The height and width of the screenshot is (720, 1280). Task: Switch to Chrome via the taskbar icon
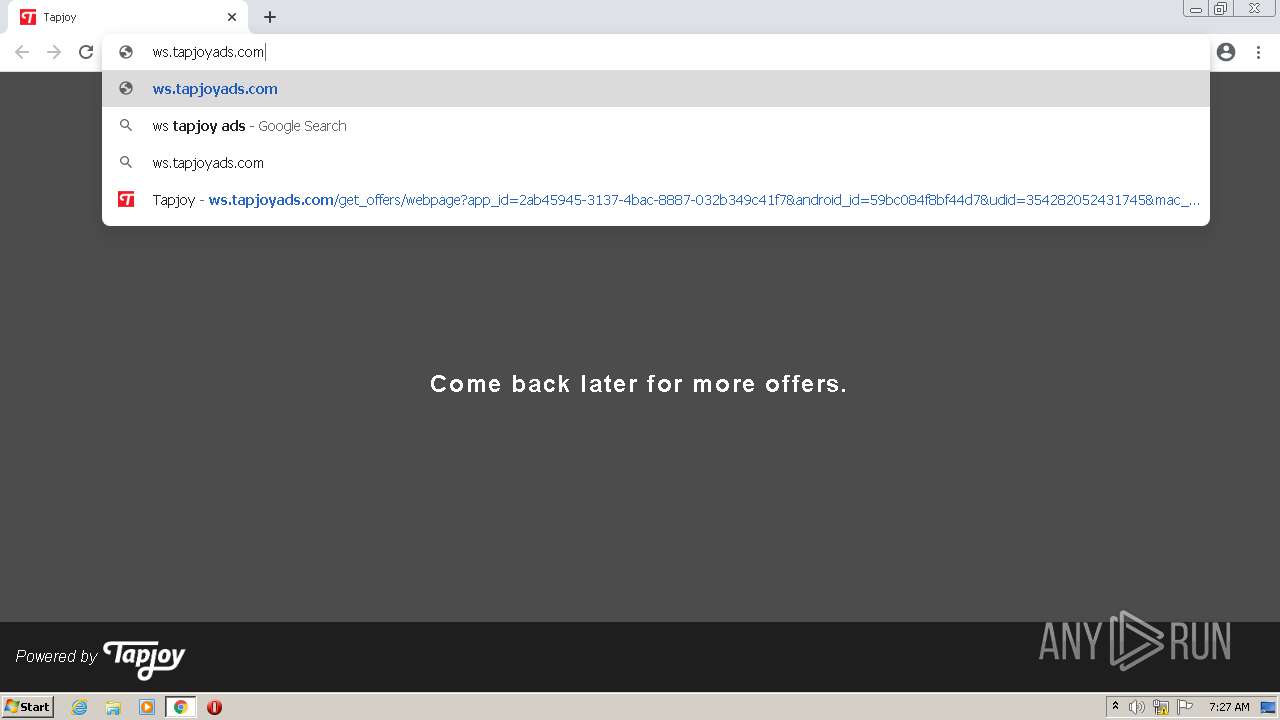point(180,707)
